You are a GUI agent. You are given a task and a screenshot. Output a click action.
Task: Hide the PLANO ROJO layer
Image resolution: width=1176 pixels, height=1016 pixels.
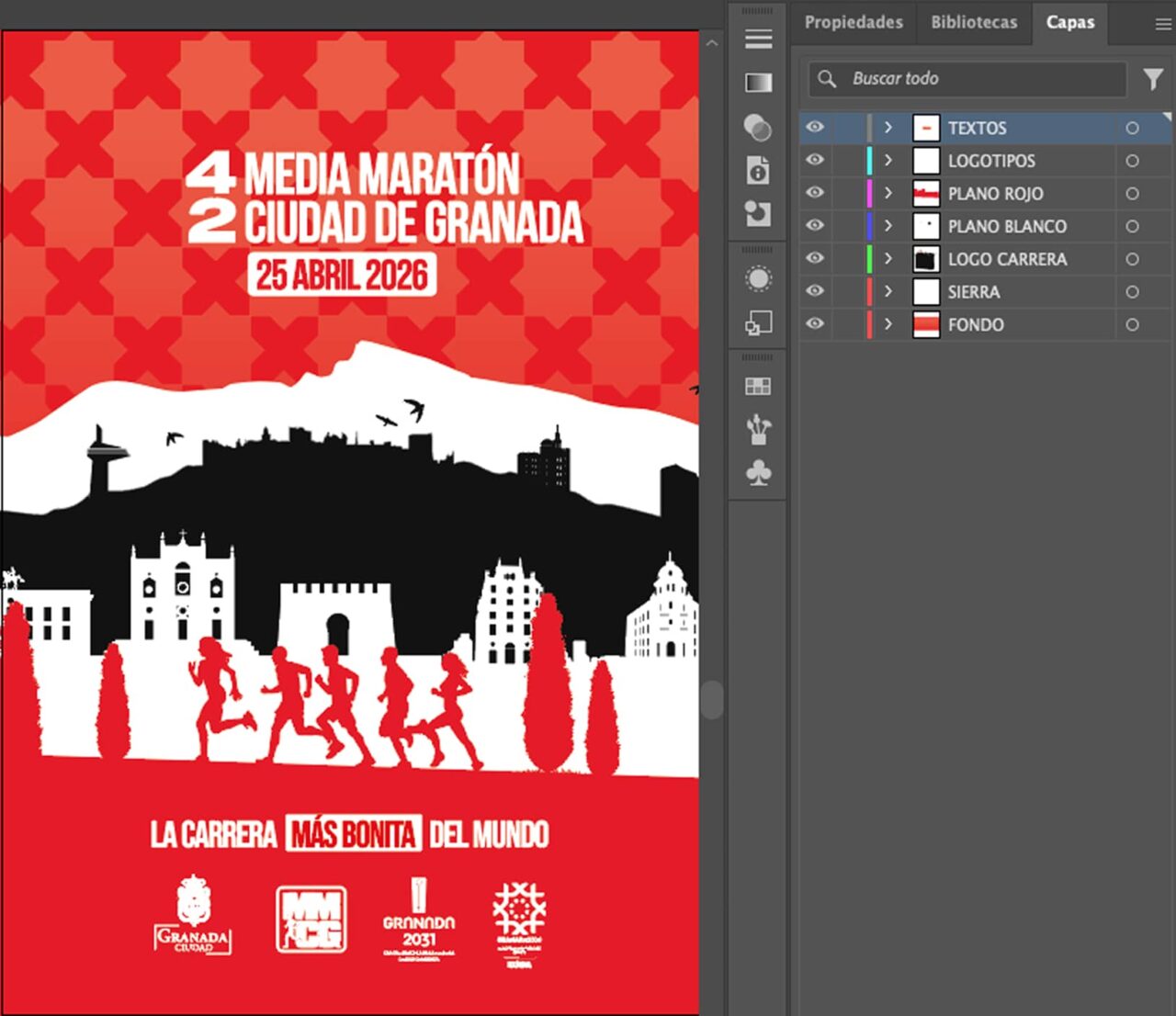(815, 193)
